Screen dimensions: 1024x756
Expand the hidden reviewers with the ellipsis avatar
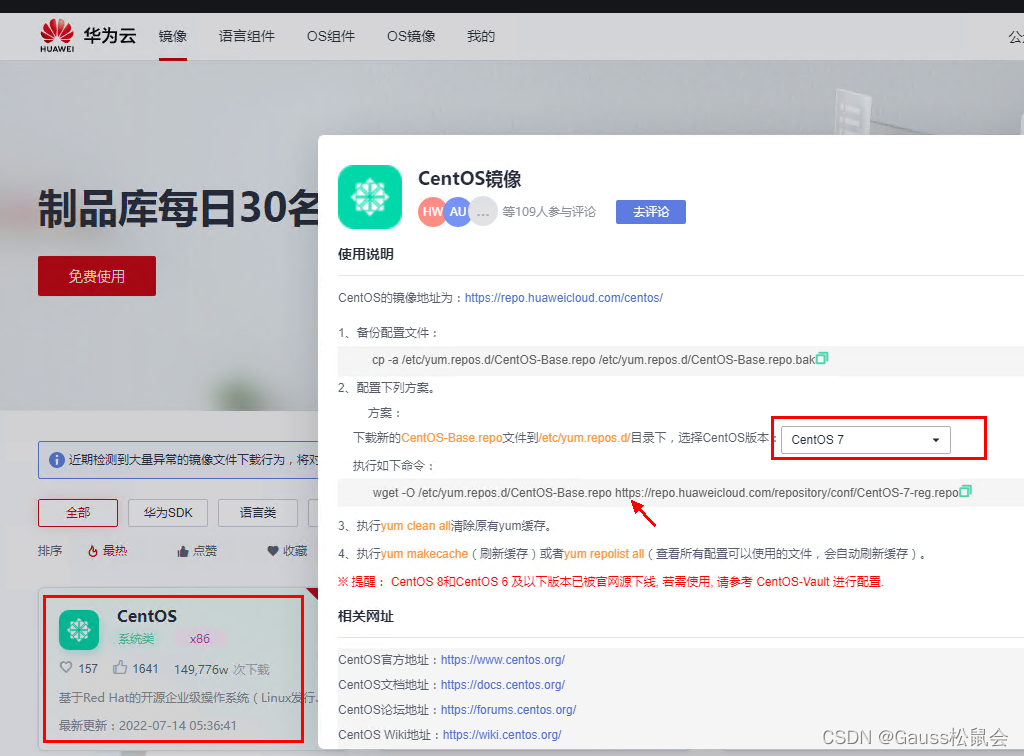pos(481,211)
